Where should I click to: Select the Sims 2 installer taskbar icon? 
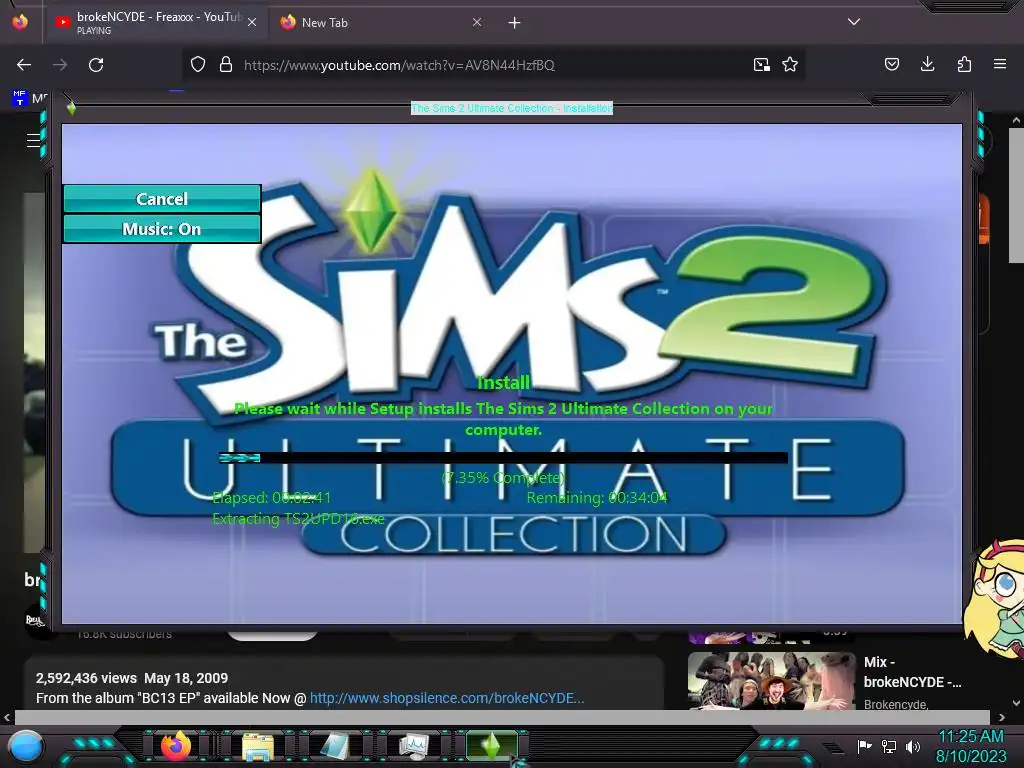pos(492,746)
